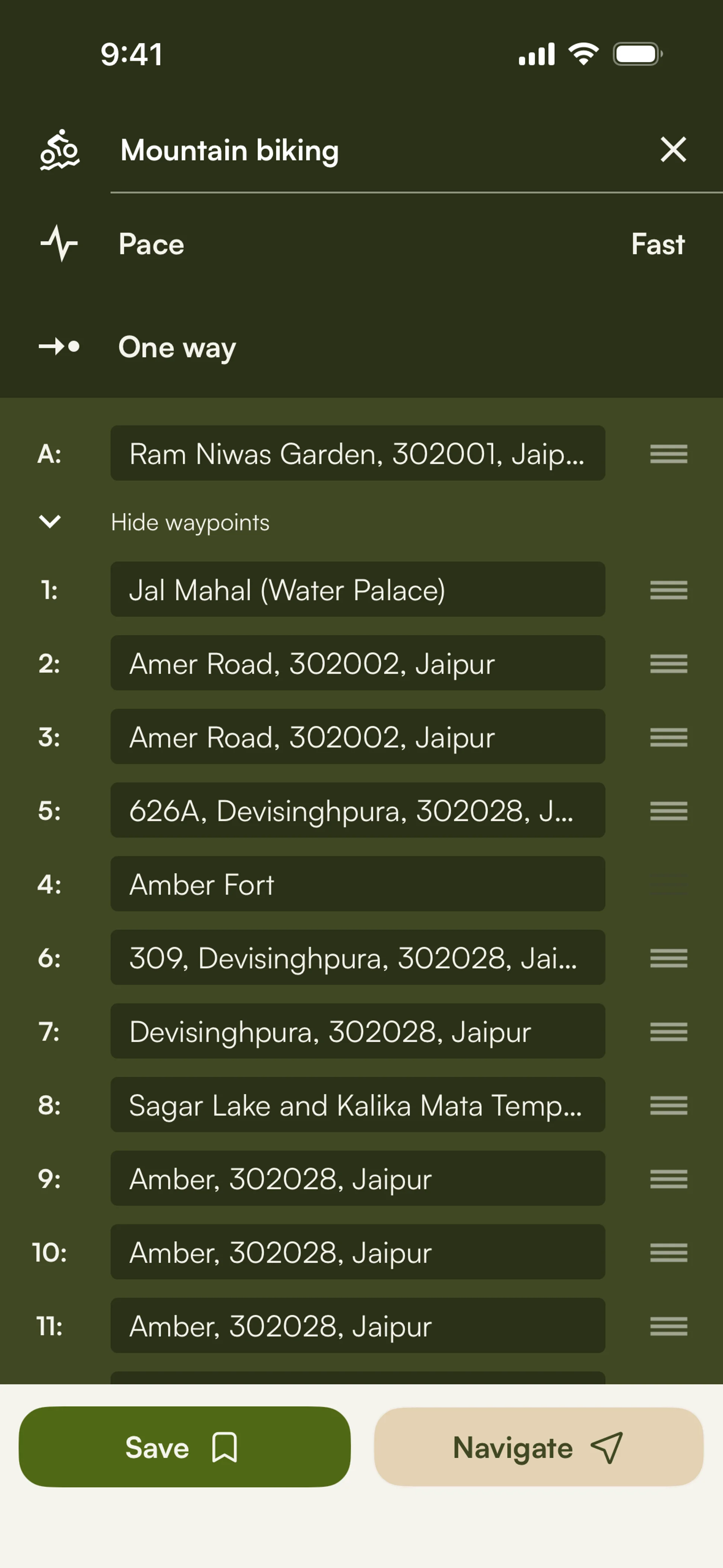The height and width of the screenshot is (1568, 723).
Task: Edit waypoint 7 Devisinghpura field
Action: tap(357, 1031)
